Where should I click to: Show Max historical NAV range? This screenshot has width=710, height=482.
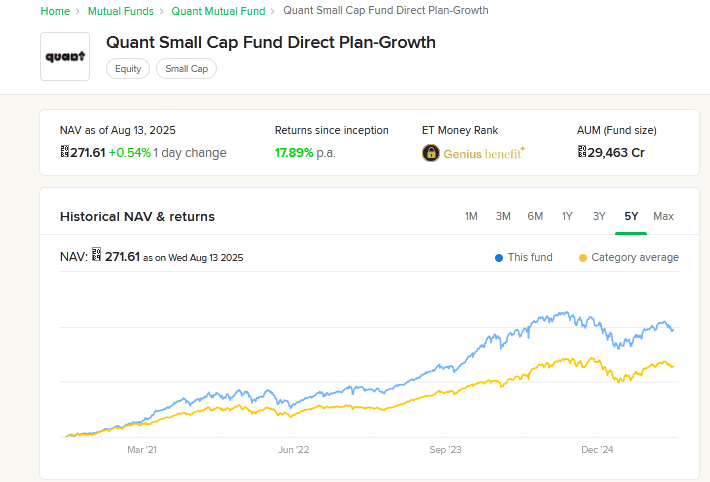(663, 216)
